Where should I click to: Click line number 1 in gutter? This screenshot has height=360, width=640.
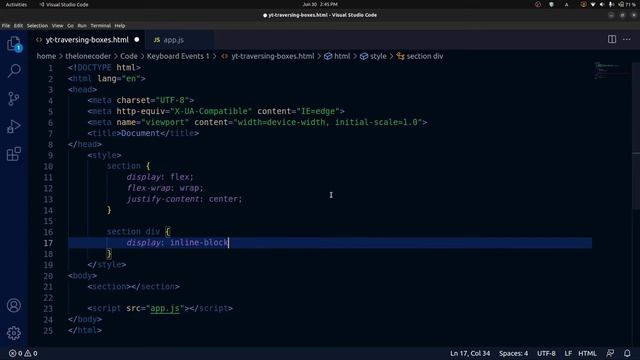(x=51, y=68)
